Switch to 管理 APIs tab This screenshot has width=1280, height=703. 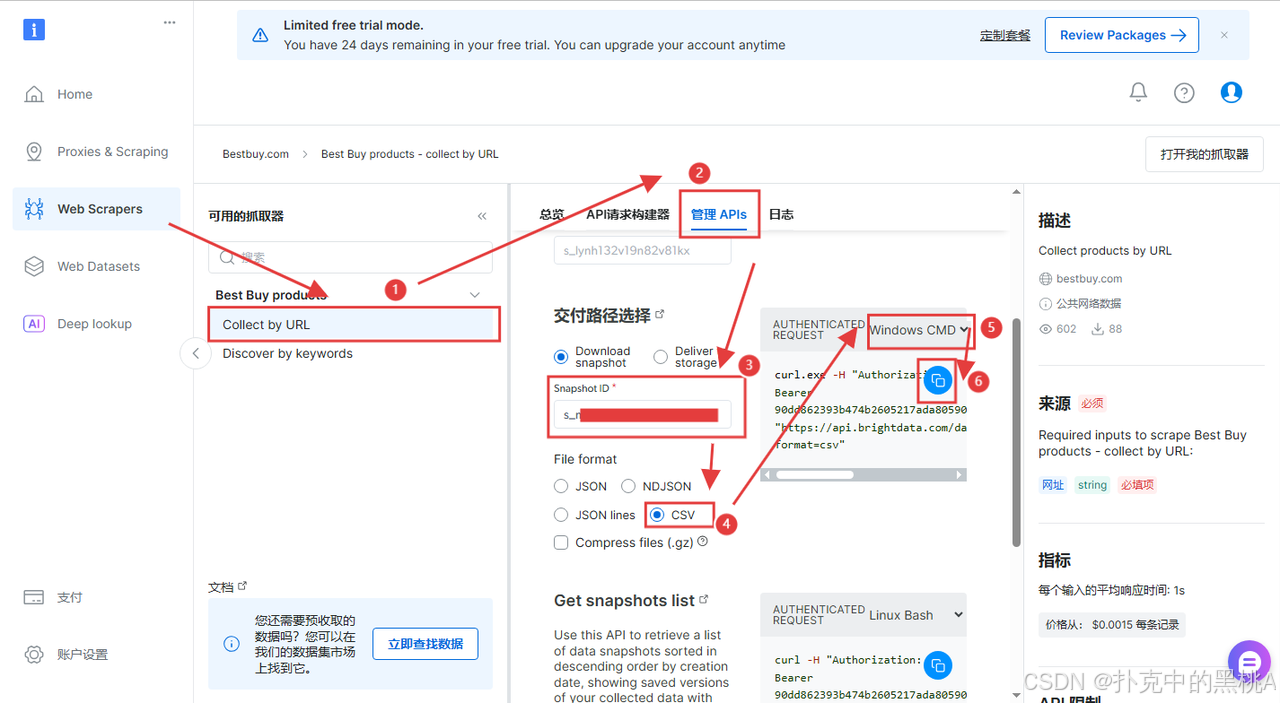point(719,214)
